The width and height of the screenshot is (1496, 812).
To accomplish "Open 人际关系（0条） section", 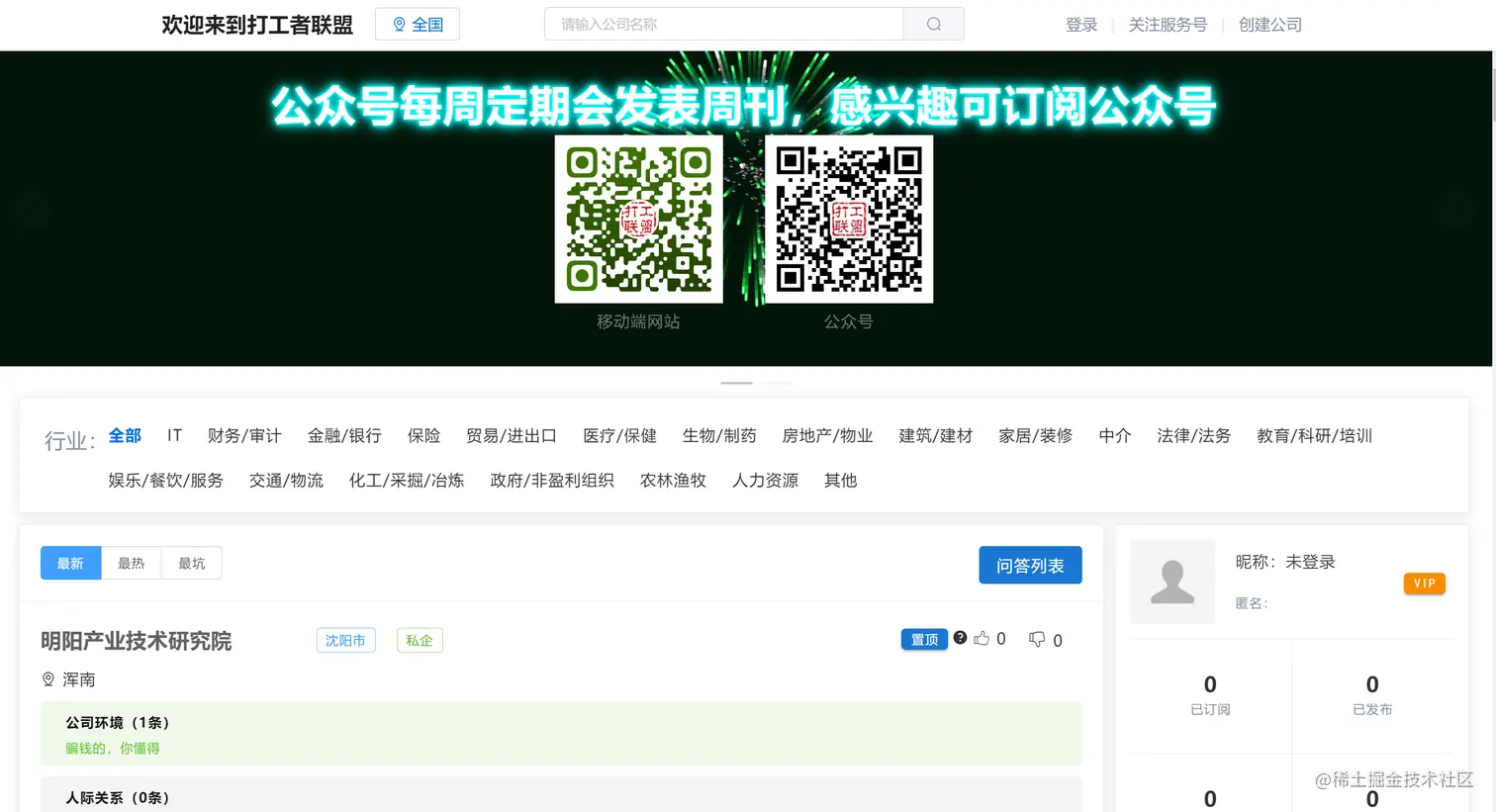I will tap(118, 797).
